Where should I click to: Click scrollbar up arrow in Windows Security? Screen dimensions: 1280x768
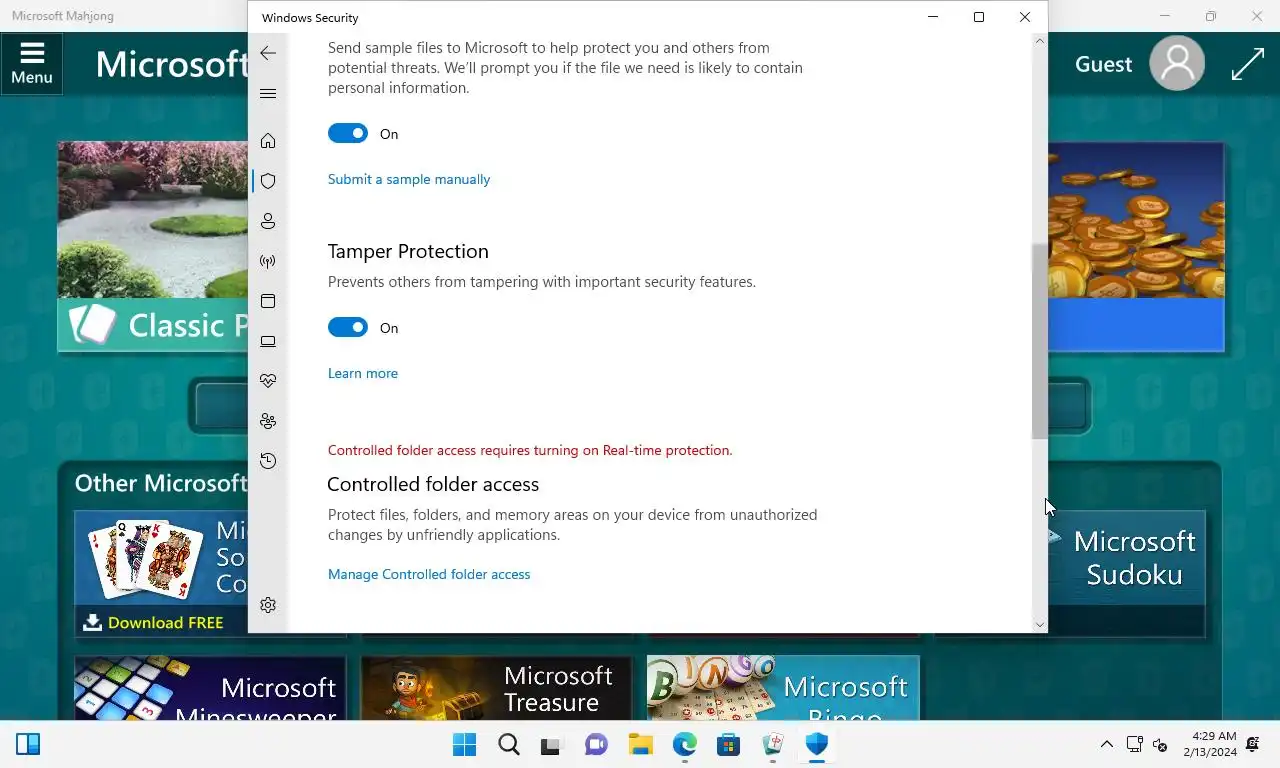pyautogui.click(x=1040, y=41)
